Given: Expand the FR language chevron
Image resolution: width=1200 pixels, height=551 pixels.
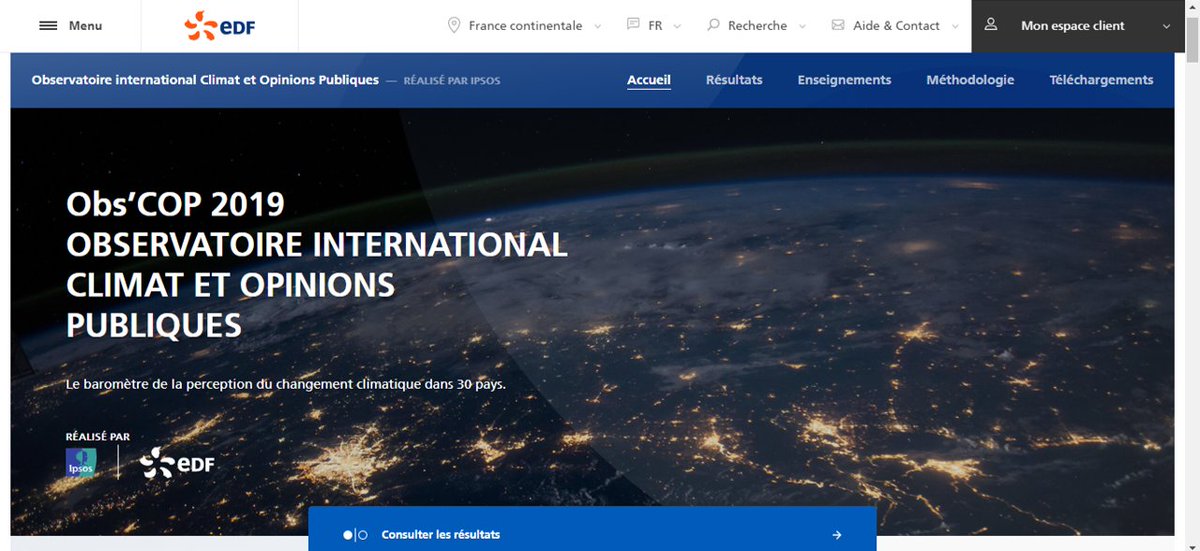Looking at the screenshot, I should (x=677, y=27).
